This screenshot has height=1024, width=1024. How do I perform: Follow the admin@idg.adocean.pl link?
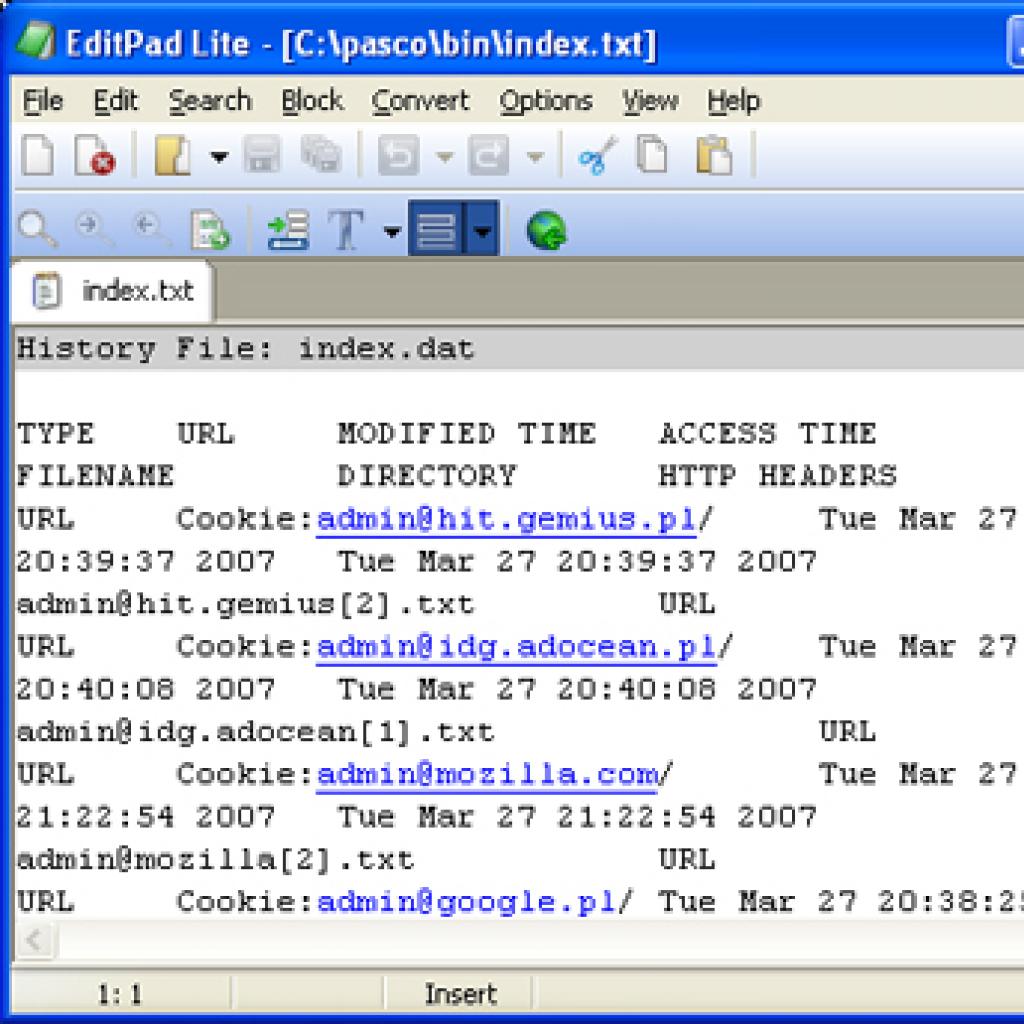click(x=517, y=647)
